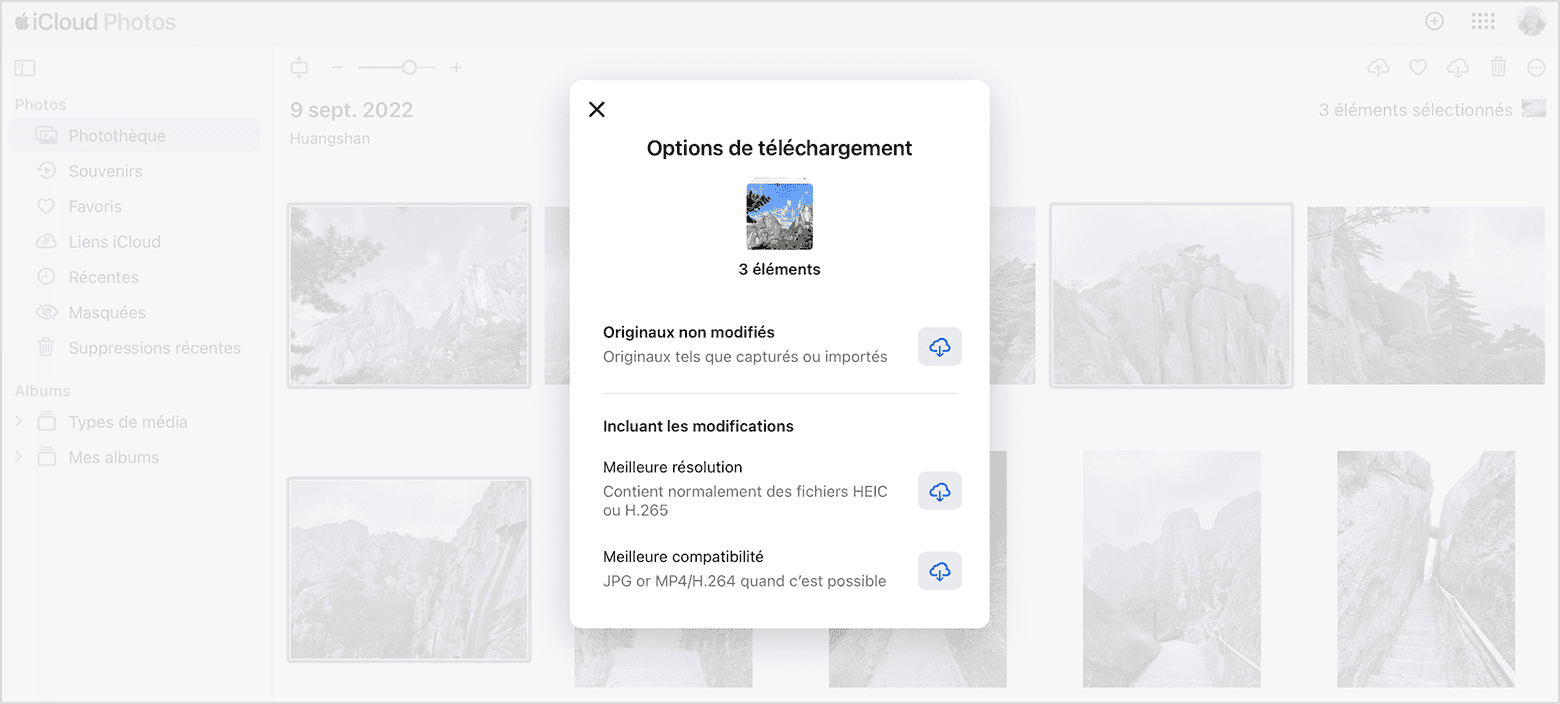Zoom out with the minus icon
The width and height of the screenshot is (1560, 704).
tap(337, 68)
